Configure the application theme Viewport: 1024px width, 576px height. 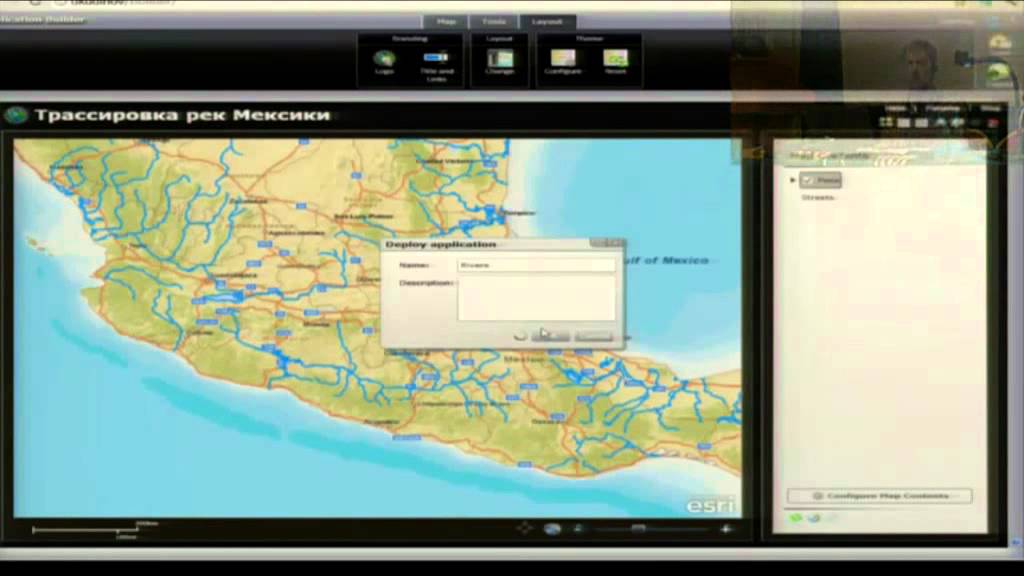coord(563,62)
